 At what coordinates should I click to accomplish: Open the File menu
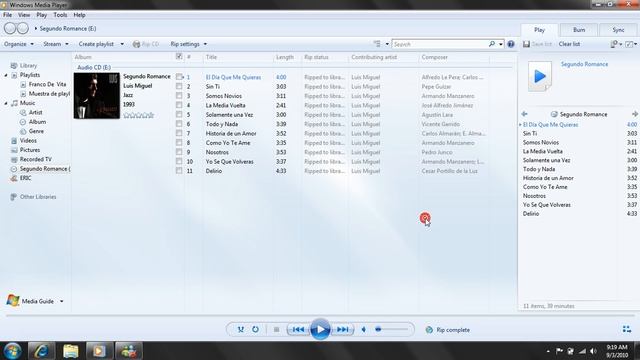click(x=7, y=15)
